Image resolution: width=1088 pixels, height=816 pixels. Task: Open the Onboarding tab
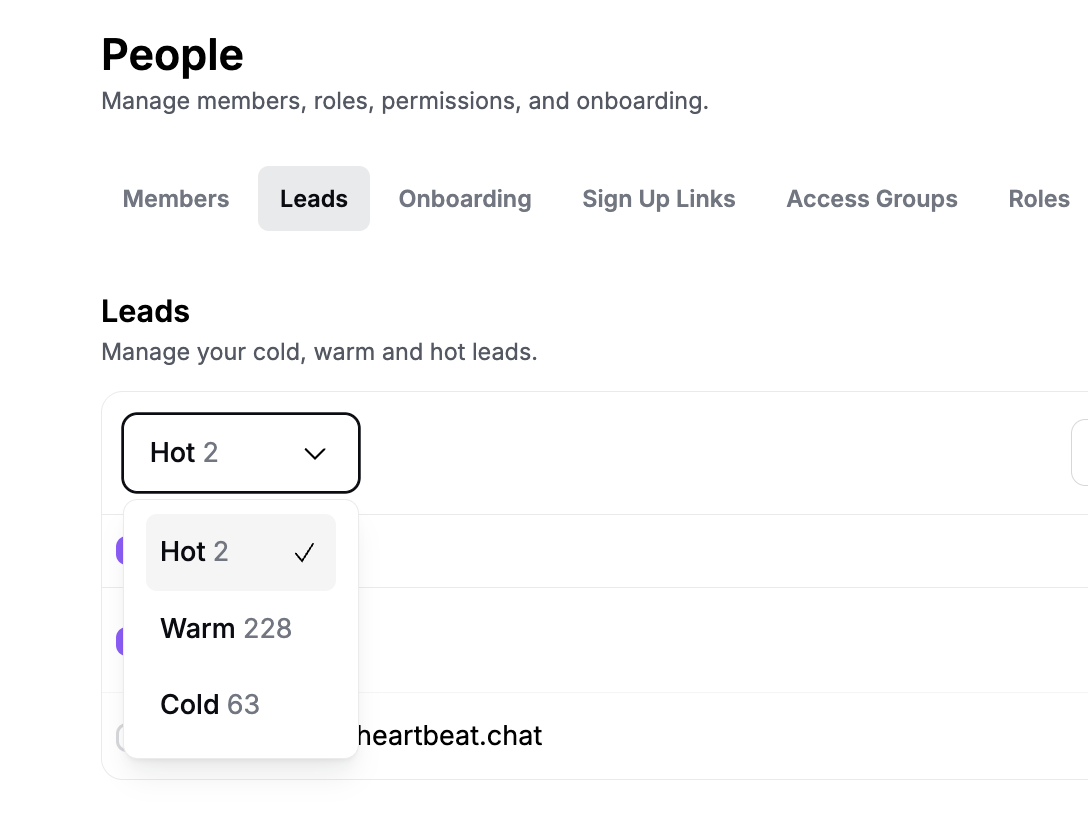click(465, 198)
